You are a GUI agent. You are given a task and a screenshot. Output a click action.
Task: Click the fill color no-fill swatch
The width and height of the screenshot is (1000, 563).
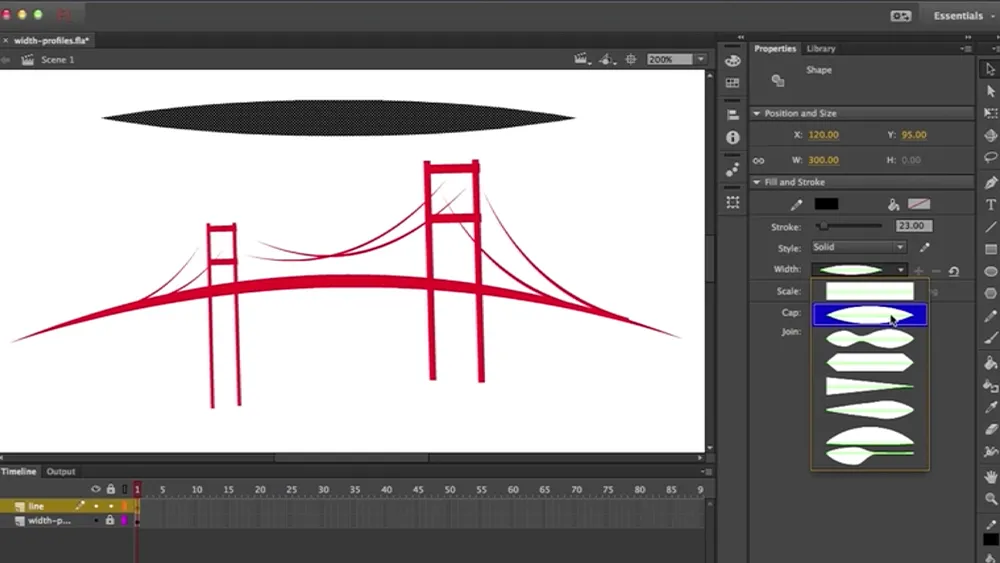[919, 204]
